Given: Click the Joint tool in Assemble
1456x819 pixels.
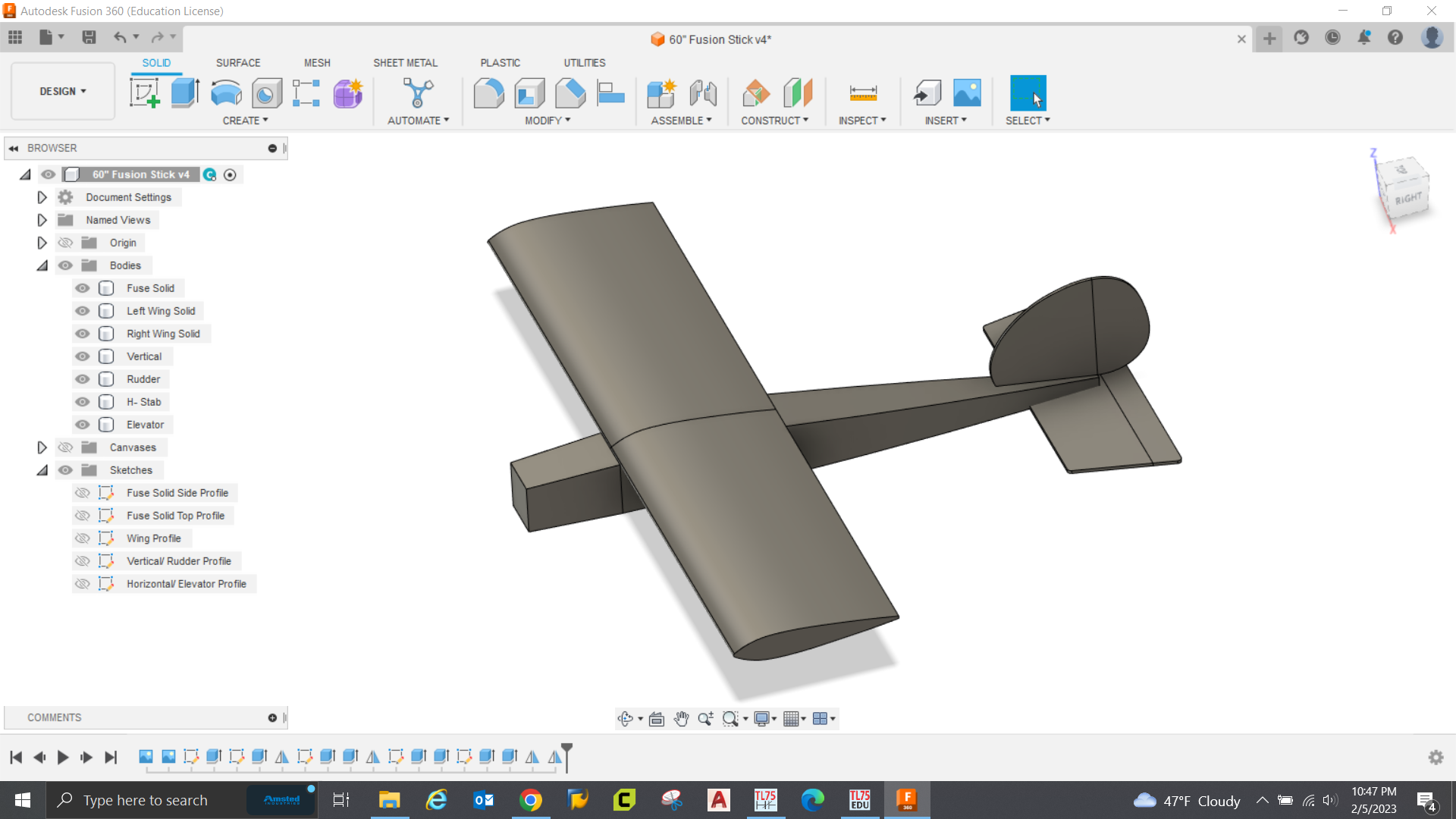Looking at the screenshot, I should click(x=704, y=92).
